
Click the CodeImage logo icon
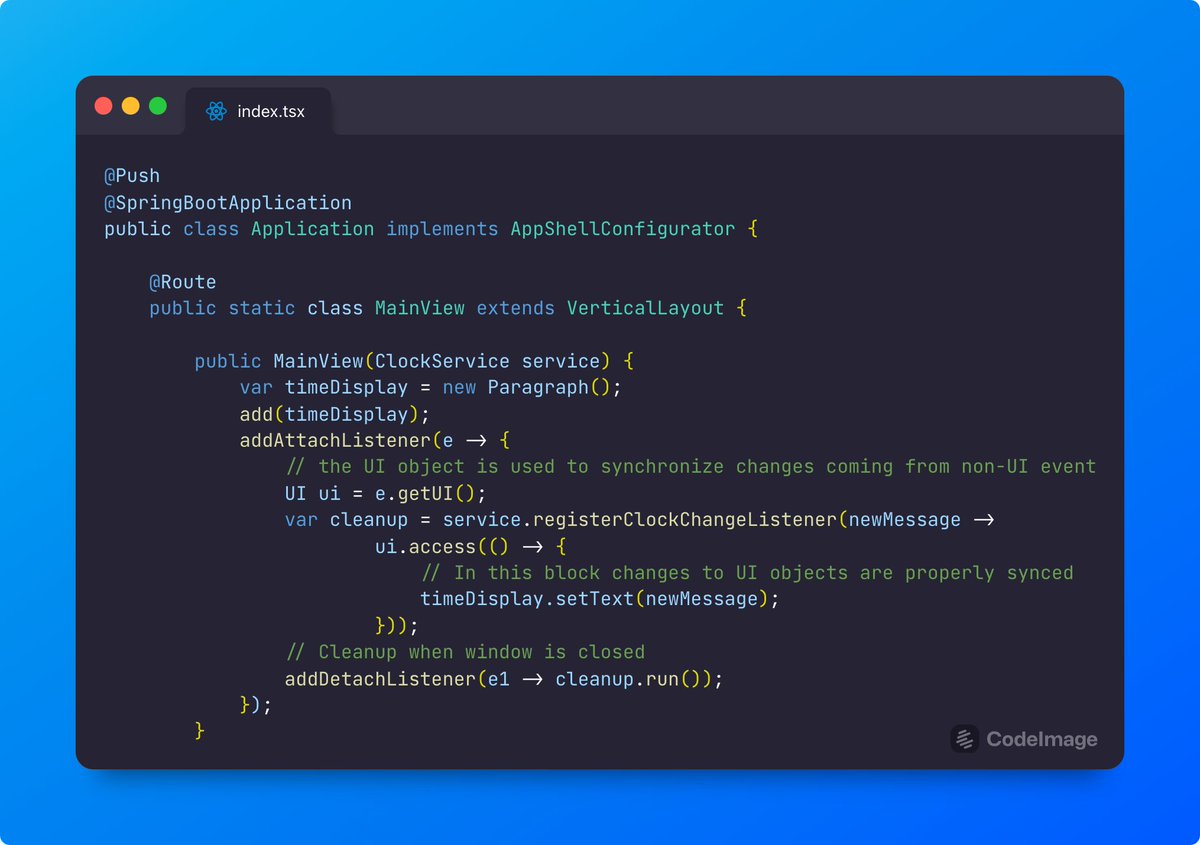click(963, 740)
